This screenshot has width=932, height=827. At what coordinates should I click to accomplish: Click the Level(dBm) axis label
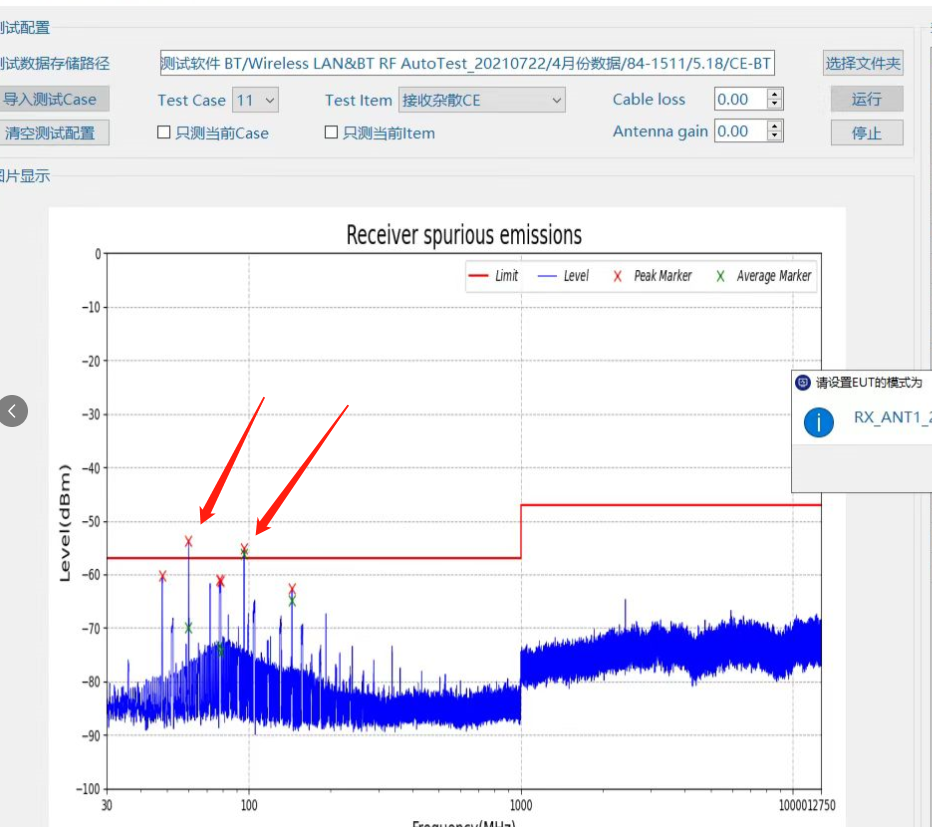tap(65, 523)
